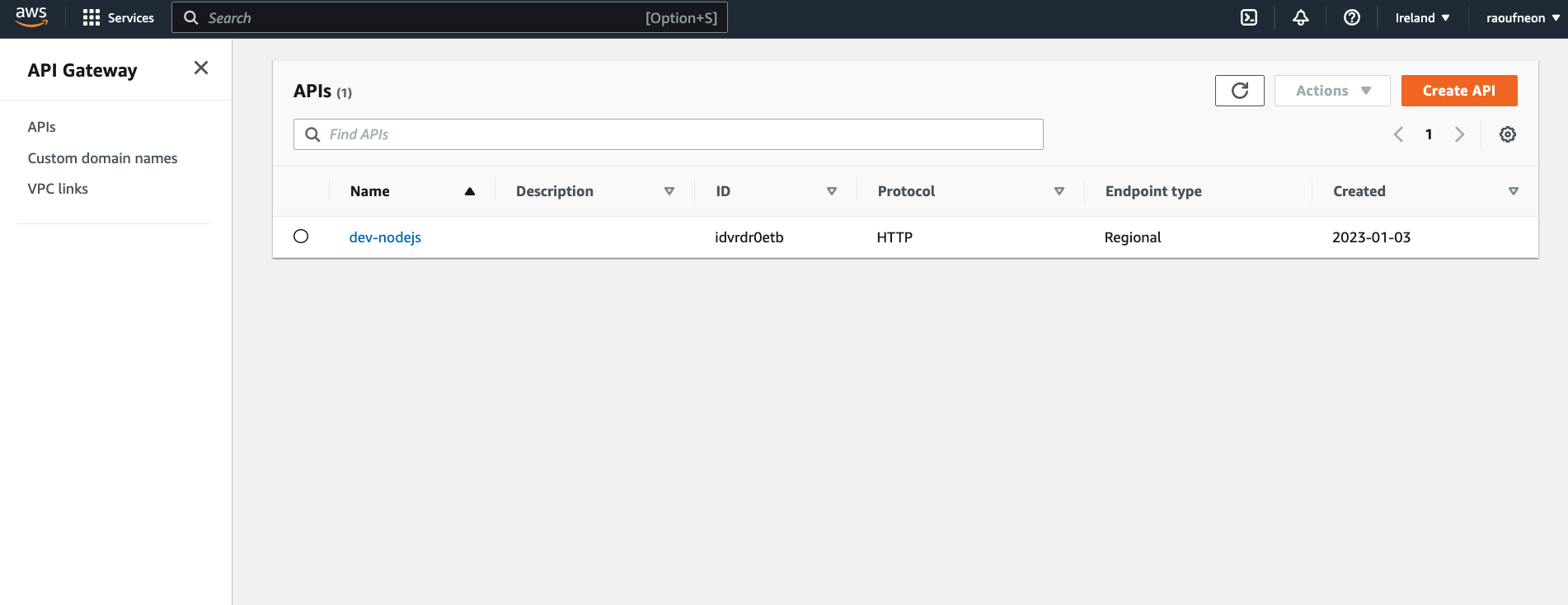Open the help question mark icon
Image resolution: width=1568 pixels, height=605 pixels.
point(1352,18)
